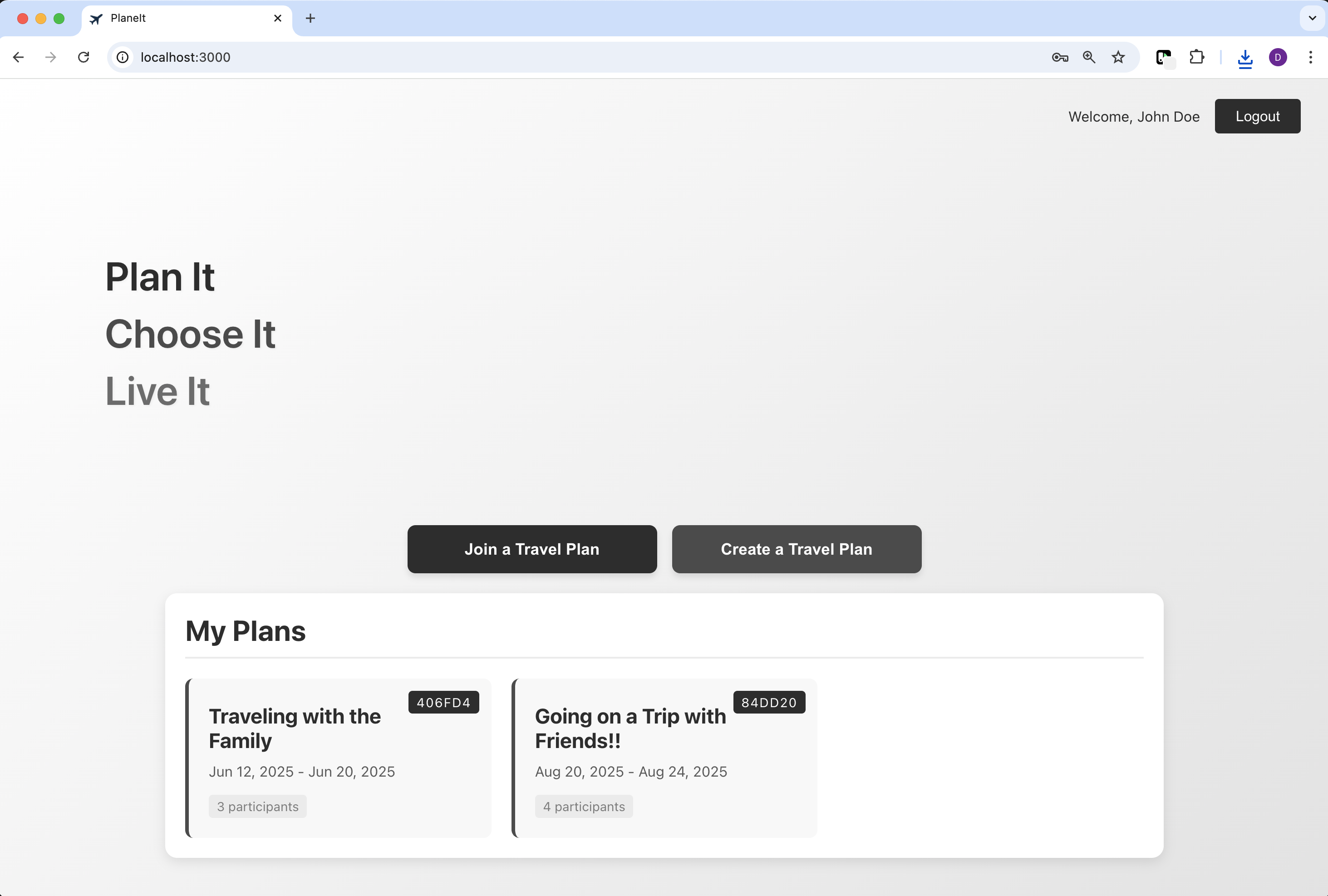This screenshot has height=896, width=1328.
Task: Open the Chrome downloads icon
Action: (x=1245, y=58)
